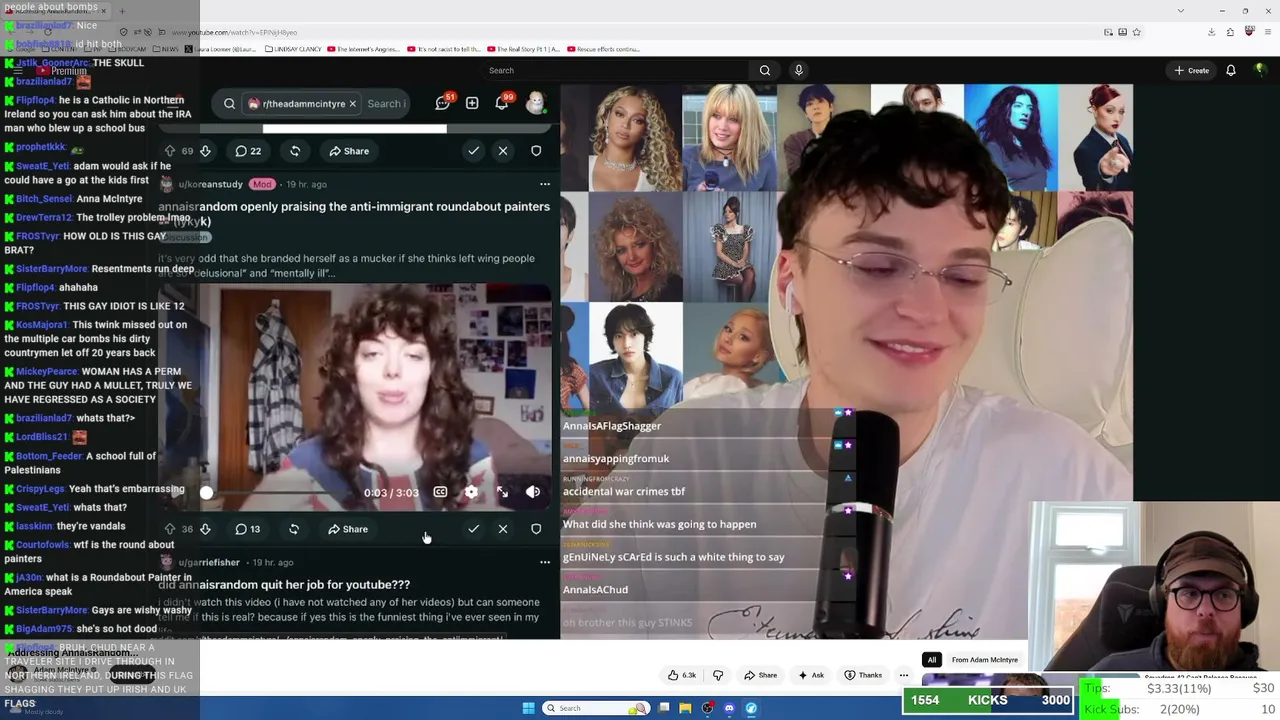Screen dimensions: 1280x720
Task: Click the Windows taskbar search box
Action: coord(596,708)
